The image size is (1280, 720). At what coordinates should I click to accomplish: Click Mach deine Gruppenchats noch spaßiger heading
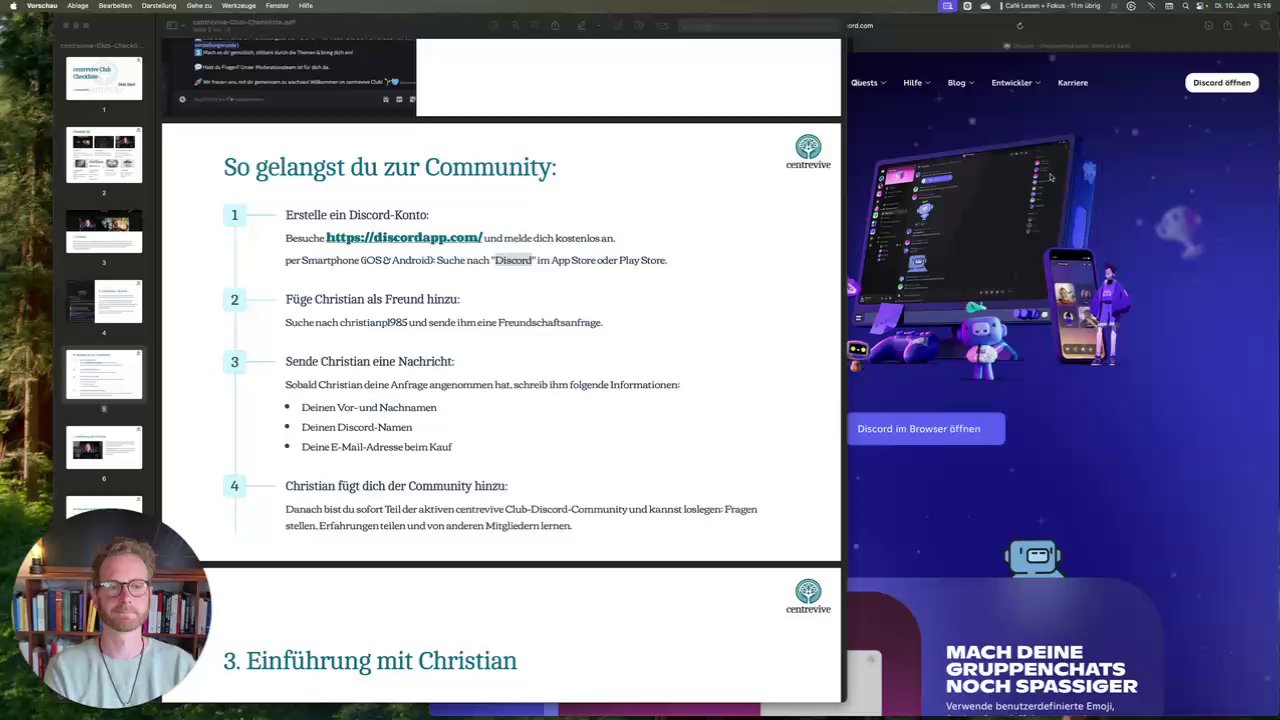tap(1042, 669)
